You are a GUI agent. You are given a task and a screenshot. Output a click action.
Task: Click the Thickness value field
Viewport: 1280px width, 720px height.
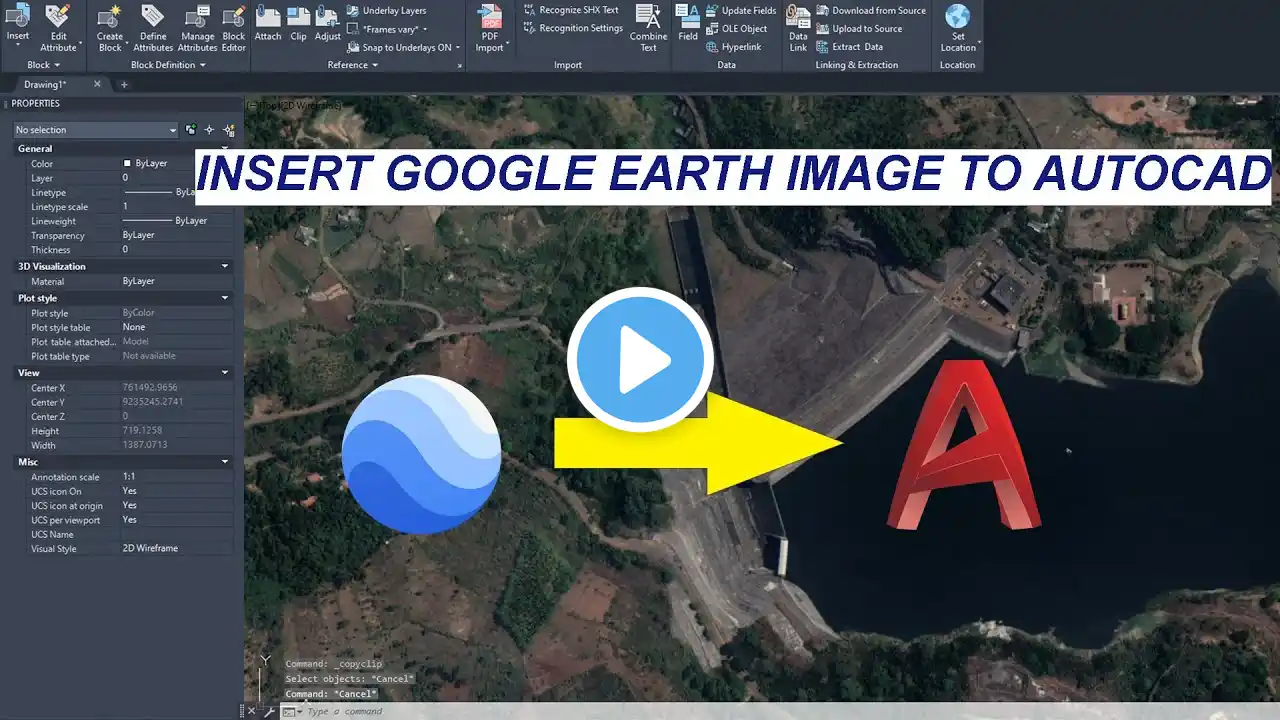[178, 250]
